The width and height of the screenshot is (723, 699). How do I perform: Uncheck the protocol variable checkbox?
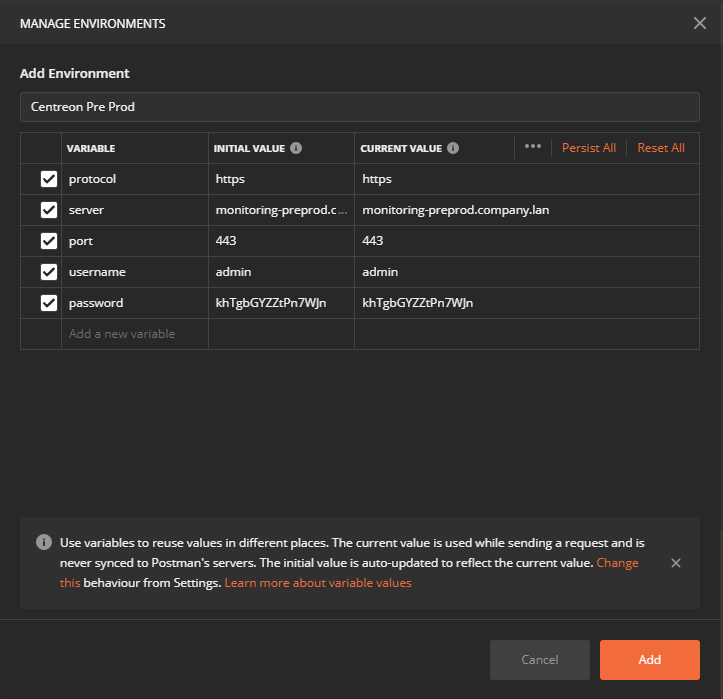pyautogui.click(x=48, y=180)
